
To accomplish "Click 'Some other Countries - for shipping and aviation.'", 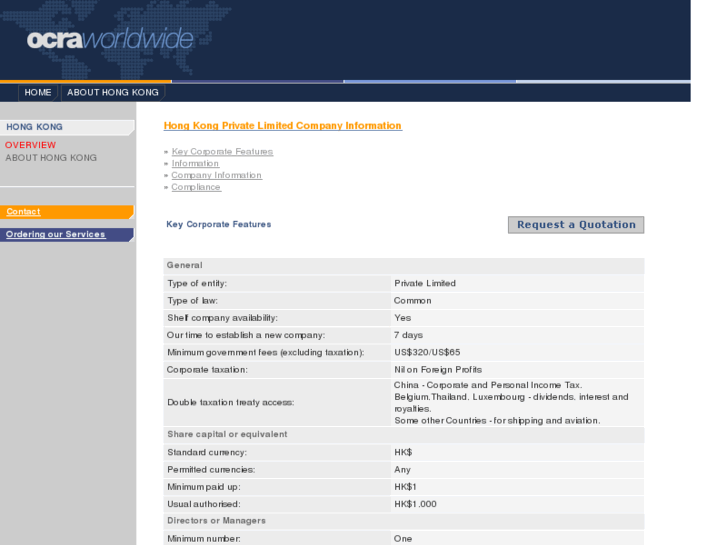I will tap(497, 421).
